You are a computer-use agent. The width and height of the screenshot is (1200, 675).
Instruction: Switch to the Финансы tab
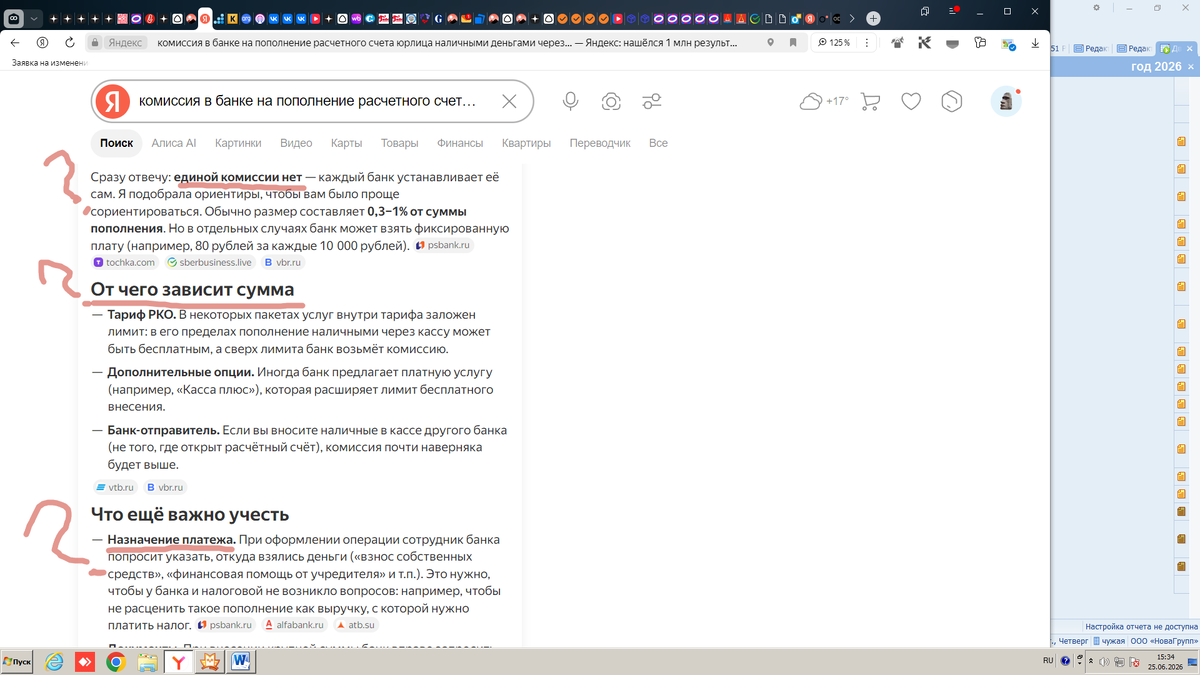pos(460,143)
